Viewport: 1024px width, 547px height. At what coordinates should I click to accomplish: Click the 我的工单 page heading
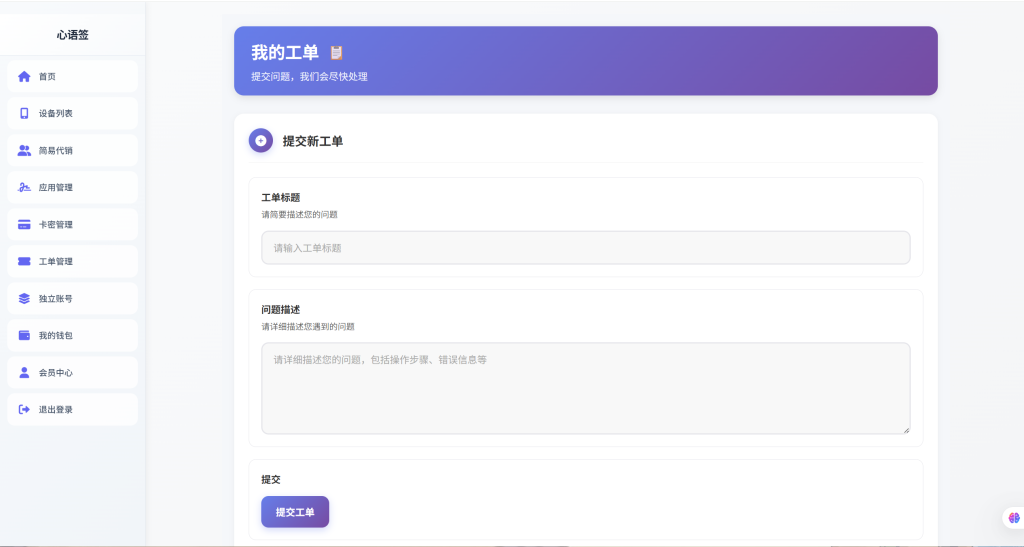[x=285, y=52]
